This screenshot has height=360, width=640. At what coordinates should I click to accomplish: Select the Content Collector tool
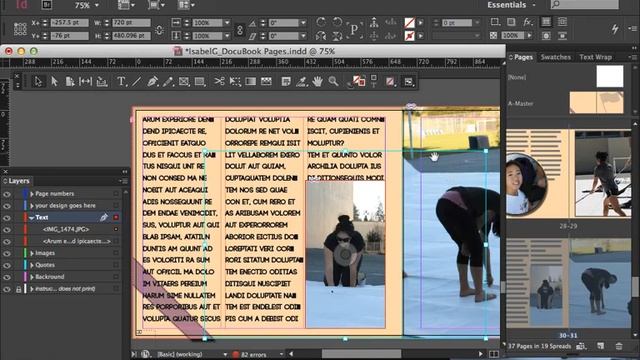102,82
